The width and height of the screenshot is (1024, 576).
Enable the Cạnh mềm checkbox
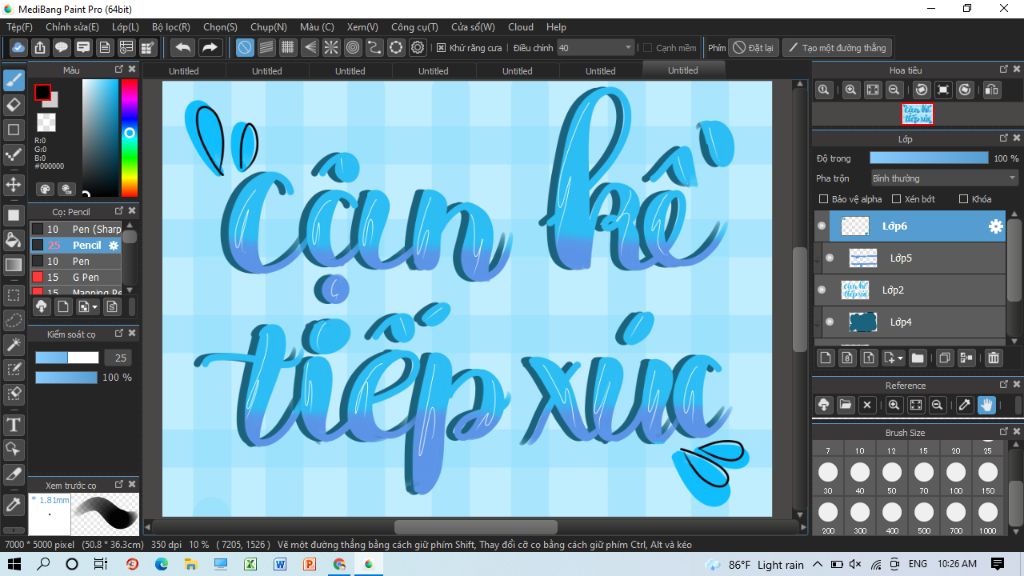[648, 48]
